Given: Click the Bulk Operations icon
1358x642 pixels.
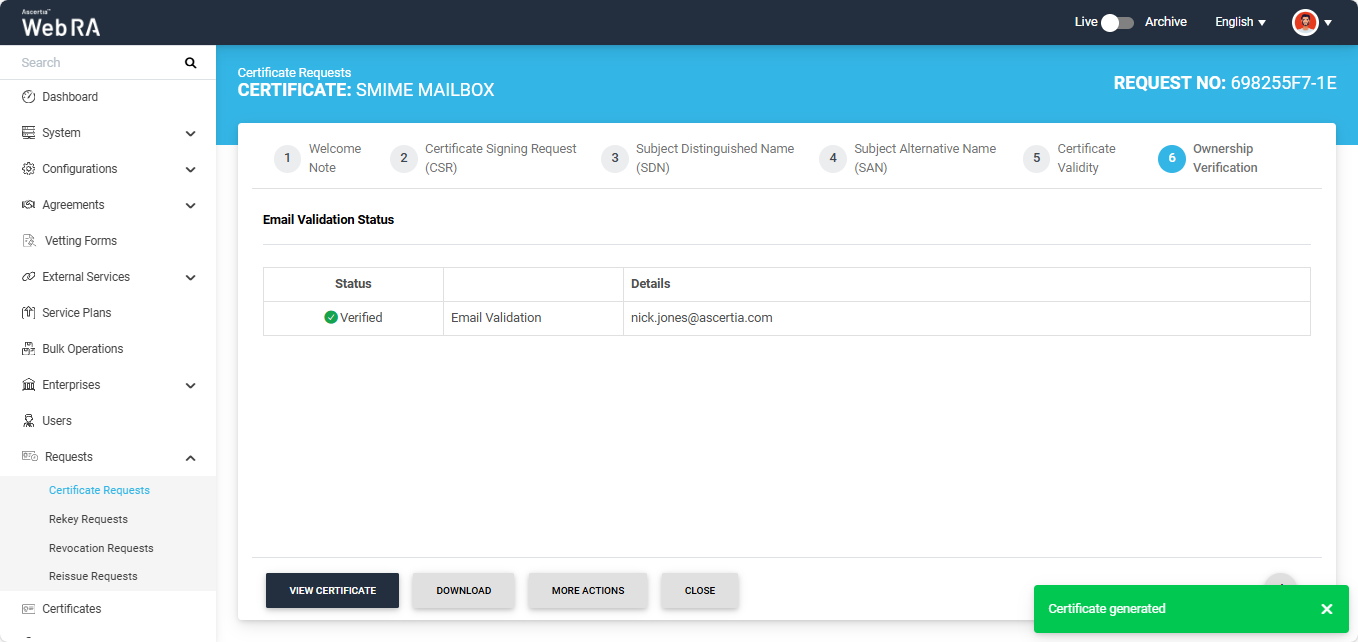Looking at the screenshot, I should [29, 349].
